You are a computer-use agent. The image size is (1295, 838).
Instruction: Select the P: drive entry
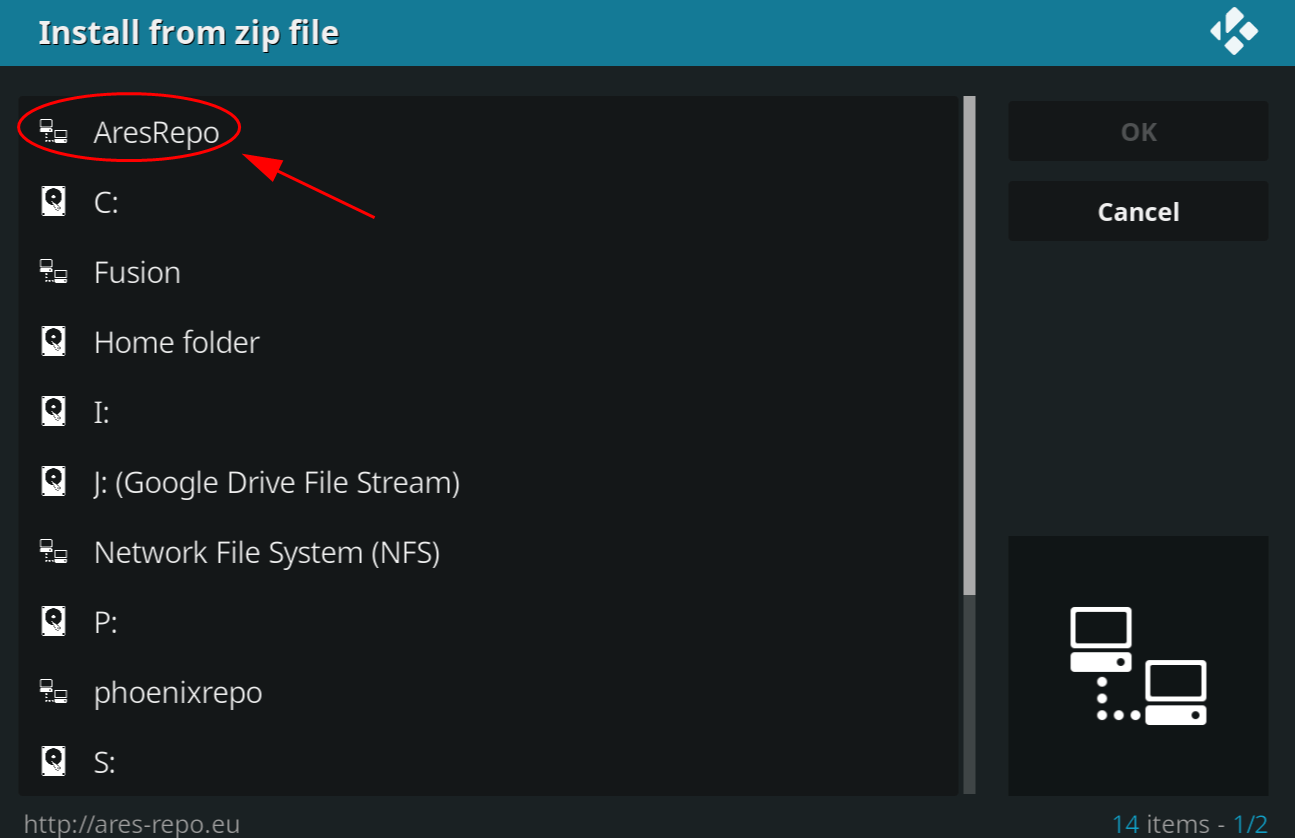coord(489,622)
